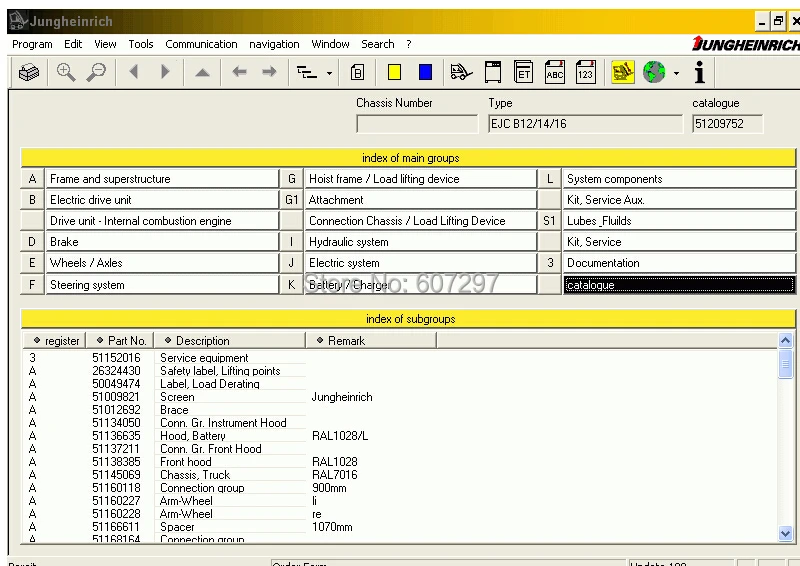The image size is (800, 566).
Task: Click the ABC text search icon
Action: 555,72
